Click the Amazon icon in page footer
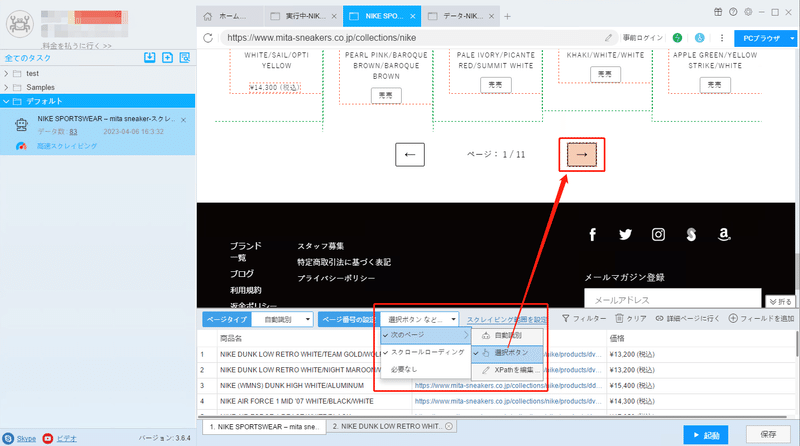 tap(723, 234)
